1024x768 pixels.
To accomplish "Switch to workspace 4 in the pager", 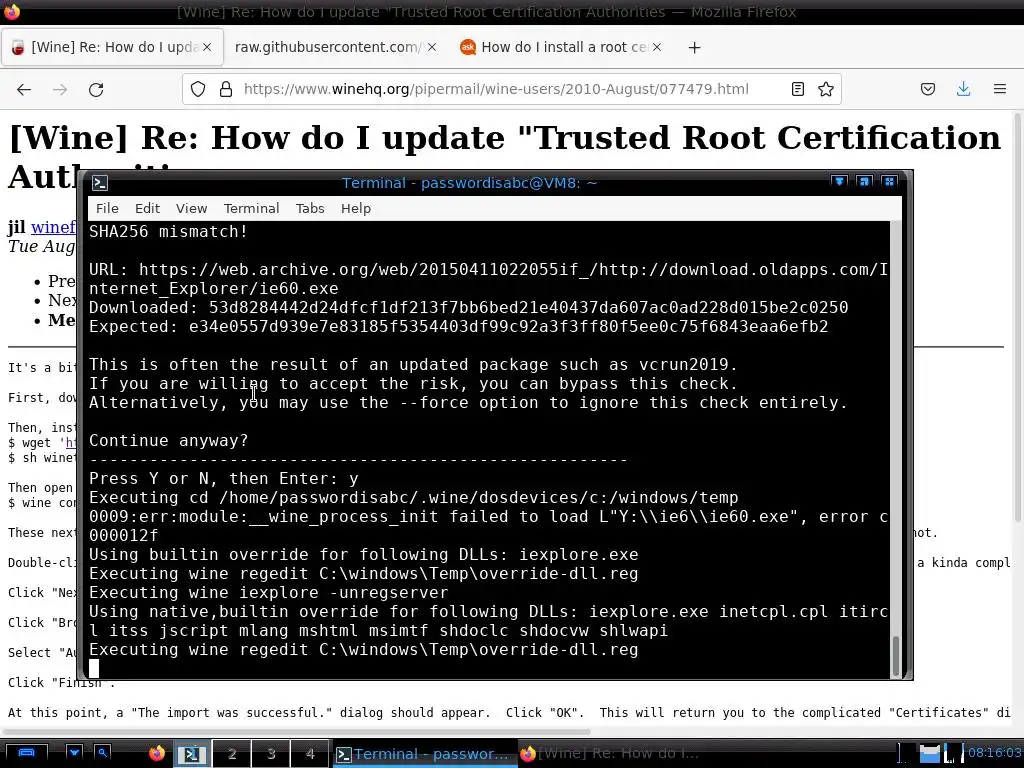I will click(x=310, y=754).
